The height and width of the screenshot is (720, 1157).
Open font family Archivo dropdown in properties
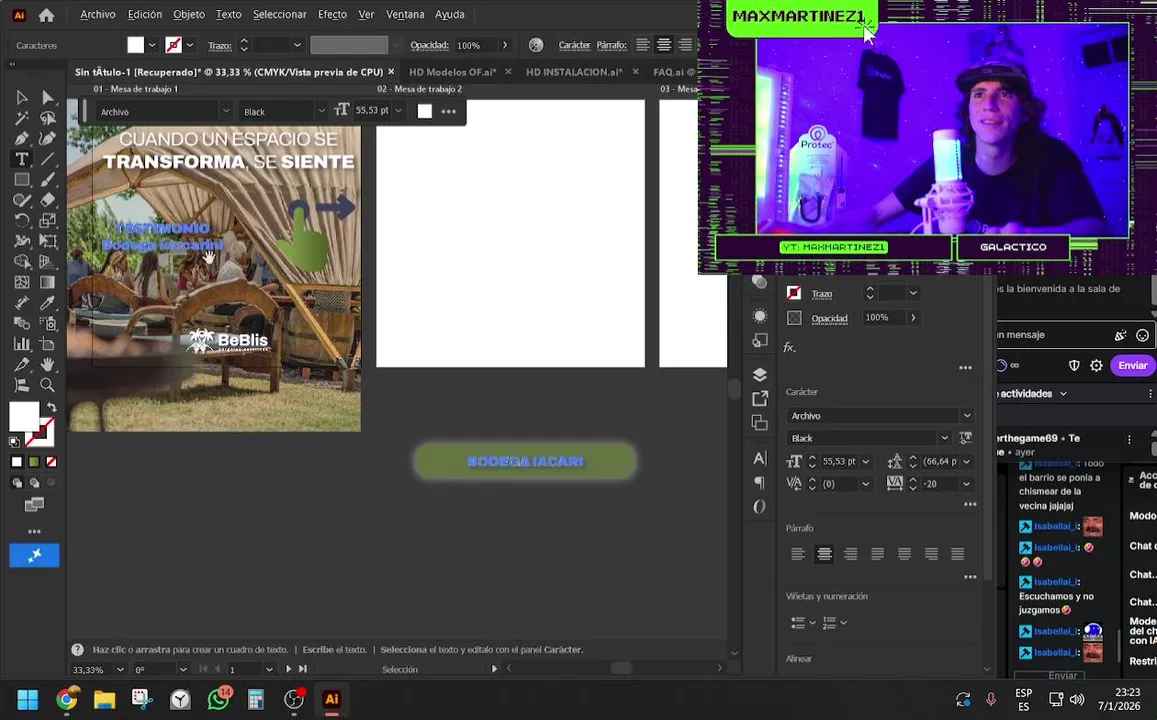967,415
